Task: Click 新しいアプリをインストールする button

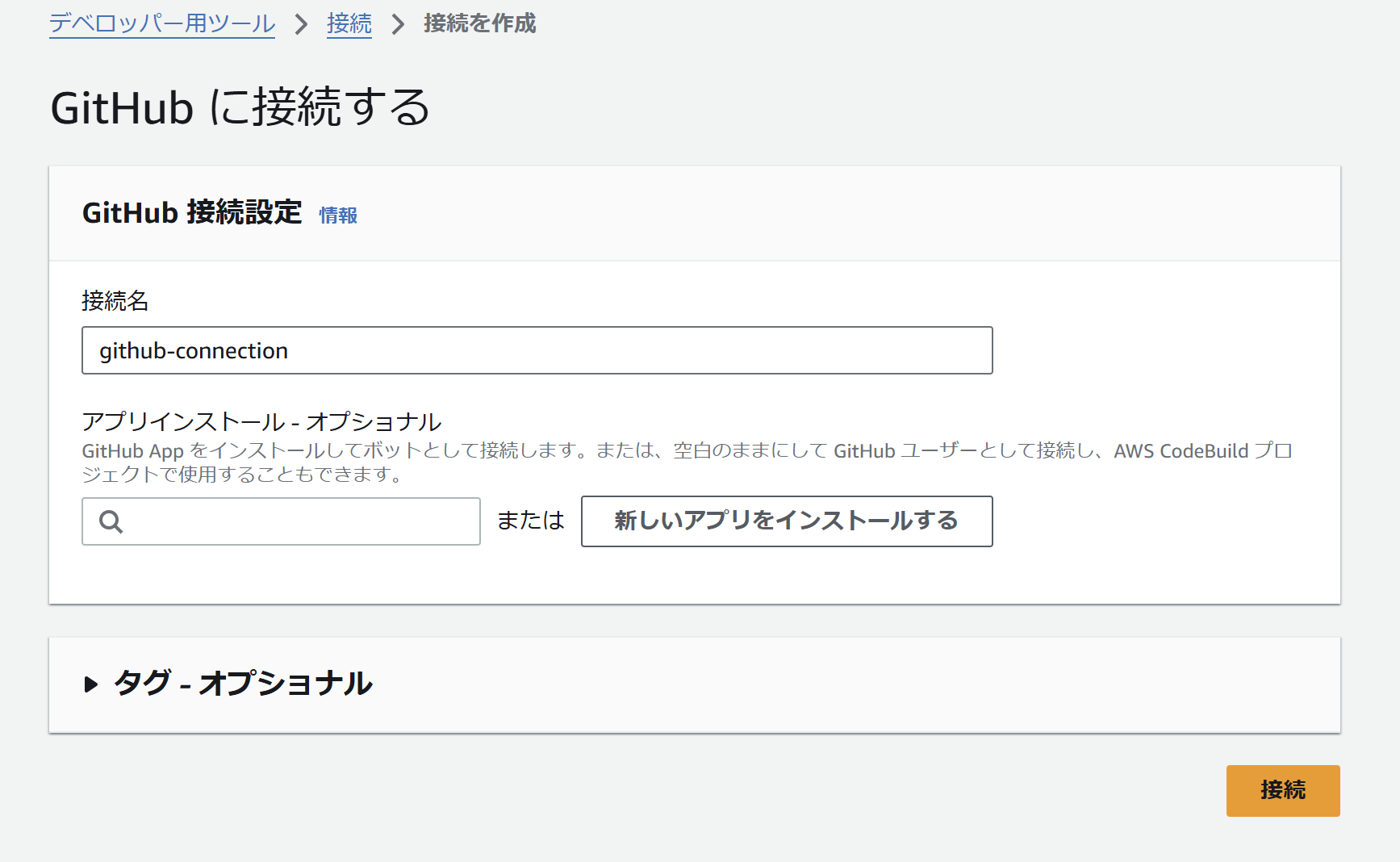Action: pyautogui.click(x=787, y=521)
